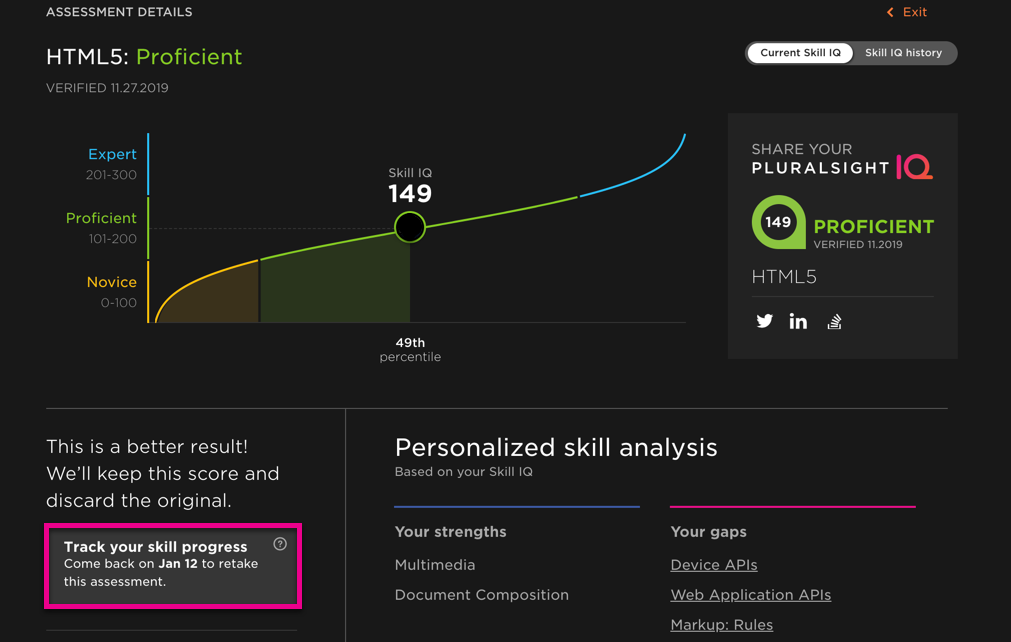The image size is (1011, 642).
Task: Click the Novice 0-100 level label
Action: [x=111, y=292]
